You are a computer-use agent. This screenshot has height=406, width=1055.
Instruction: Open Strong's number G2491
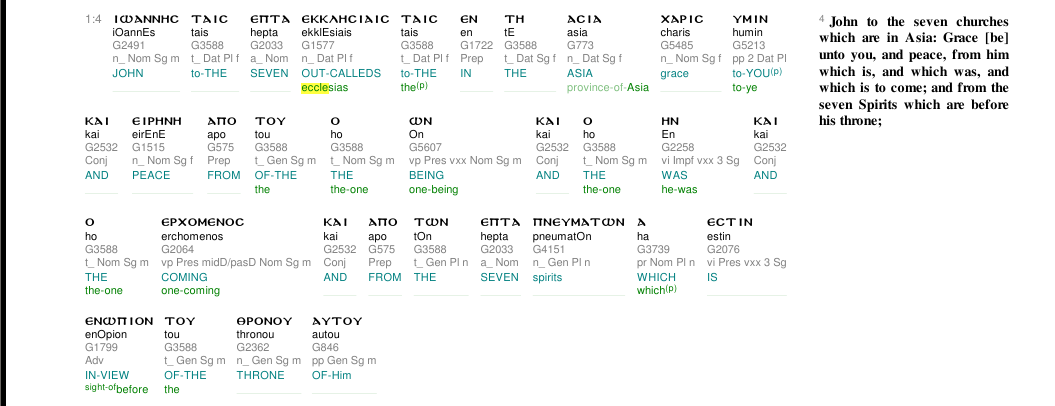[x=127, y=46]
